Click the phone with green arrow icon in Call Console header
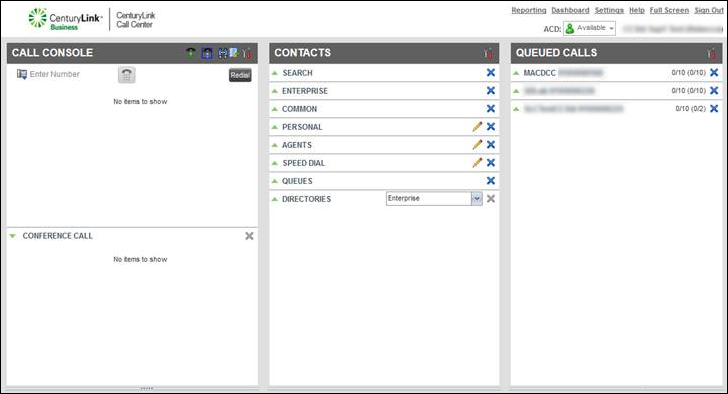The height and width of the screenshot is (394, 728). [191, 52]
